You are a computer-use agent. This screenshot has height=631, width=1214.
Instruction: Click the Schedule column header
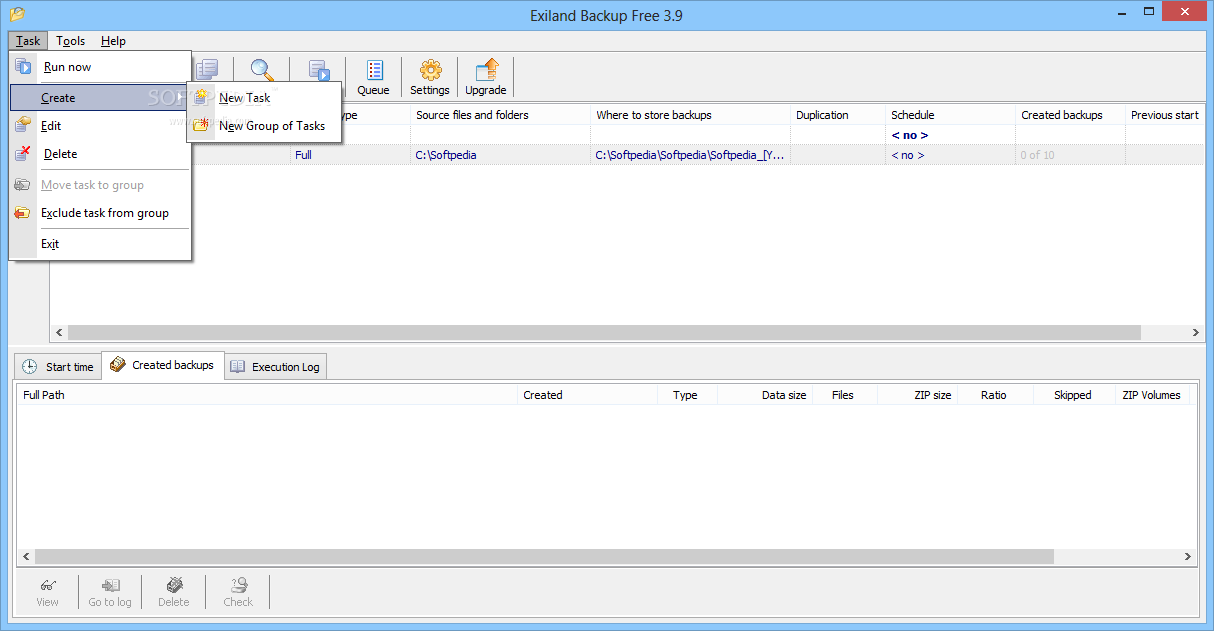coord(950,115)
